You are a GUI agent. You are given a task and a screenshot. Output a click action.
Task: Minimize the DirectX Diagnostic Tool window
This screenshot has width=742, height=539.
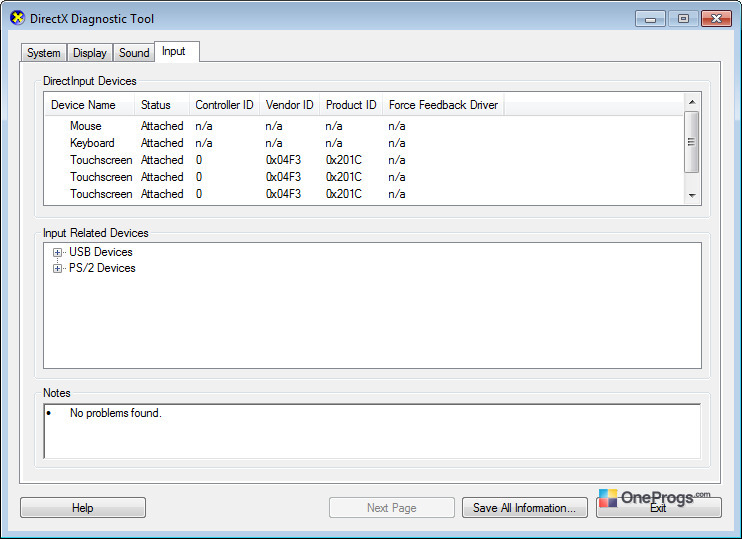pyautogui.click(x=651, y=19)
